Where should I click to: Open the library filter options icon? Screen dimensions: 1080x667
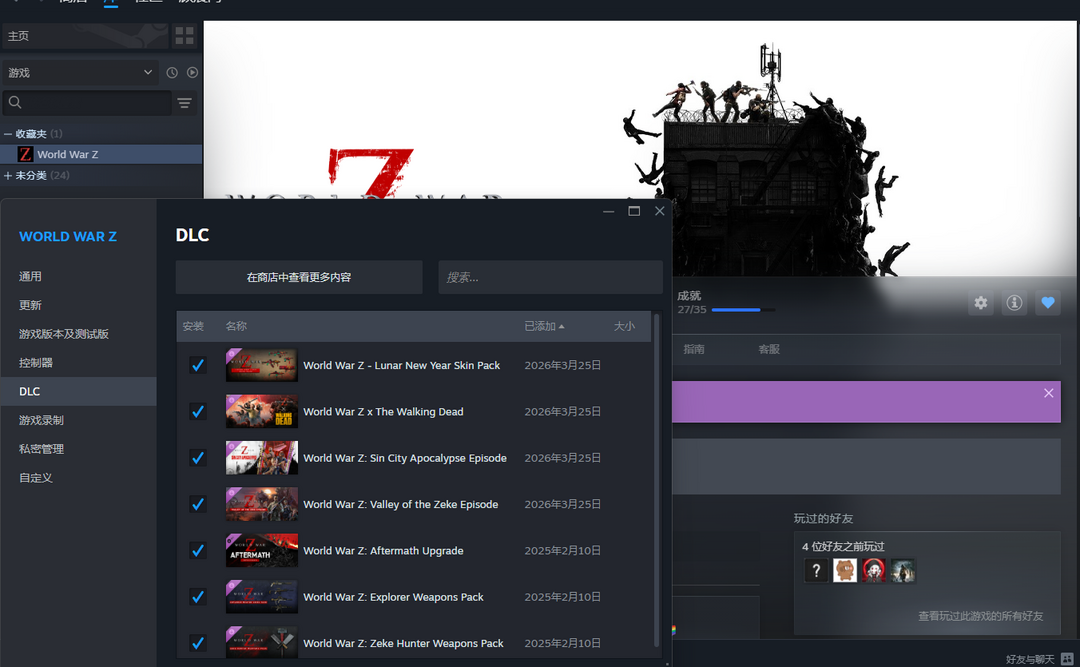[x=184, y=103]
